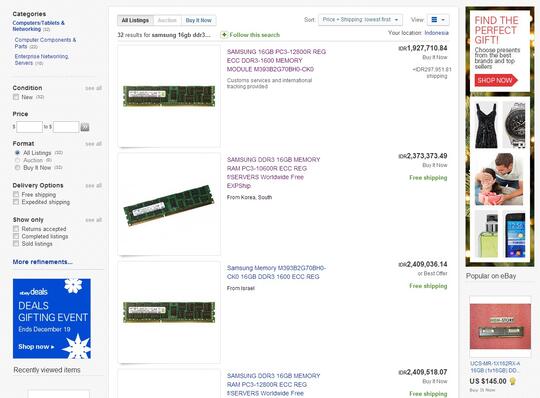
Task: Click Shop now in Deals Gifting Event
Action: pyautogui.click(x=36, y=347)
